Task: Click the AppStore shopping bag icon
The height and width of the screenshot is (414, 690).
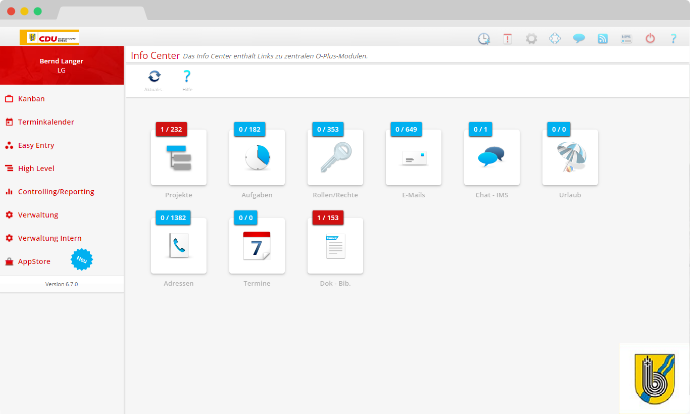Action: [x=9, y=261]
